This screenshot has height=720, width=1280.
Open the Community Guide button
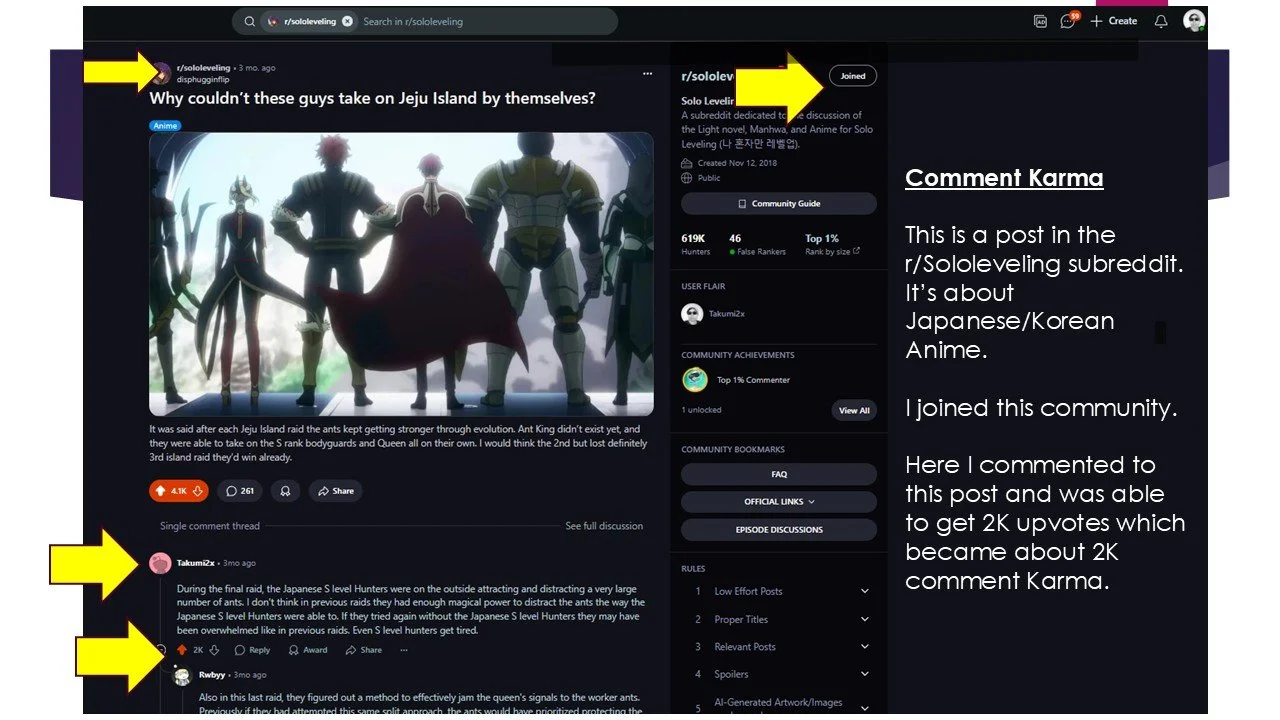click(x=779, y=204)
